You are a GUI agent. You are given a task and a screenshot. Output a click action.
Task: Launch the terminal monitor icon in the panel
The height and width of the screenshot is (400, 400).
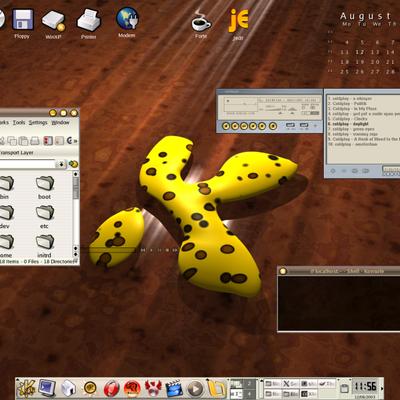click(46, 388)
